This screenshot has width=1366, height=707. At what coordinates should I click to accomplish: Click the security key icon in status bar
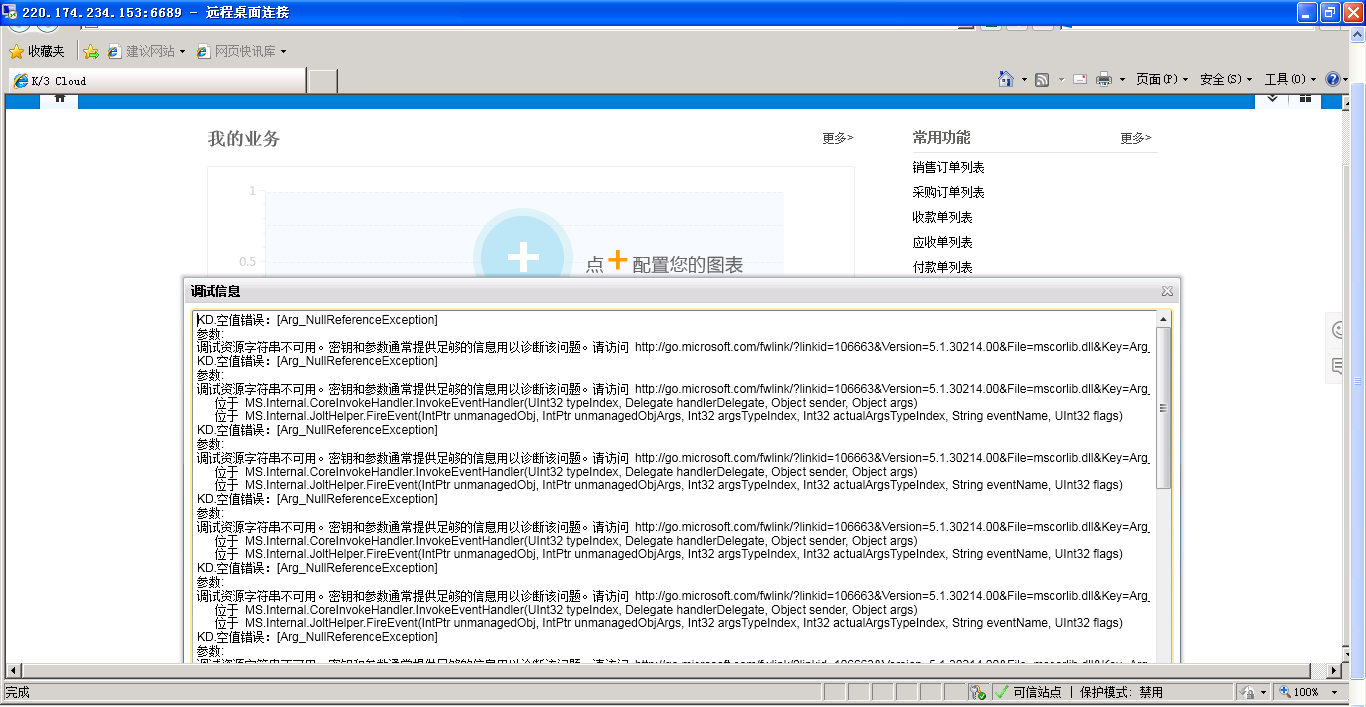click(978, 692)
